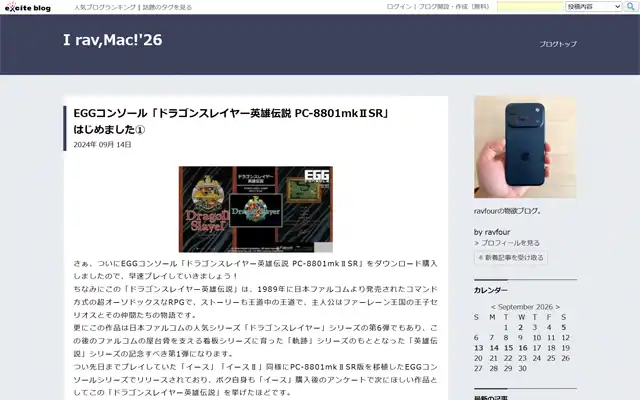Focus the yellow search input field

530,7
